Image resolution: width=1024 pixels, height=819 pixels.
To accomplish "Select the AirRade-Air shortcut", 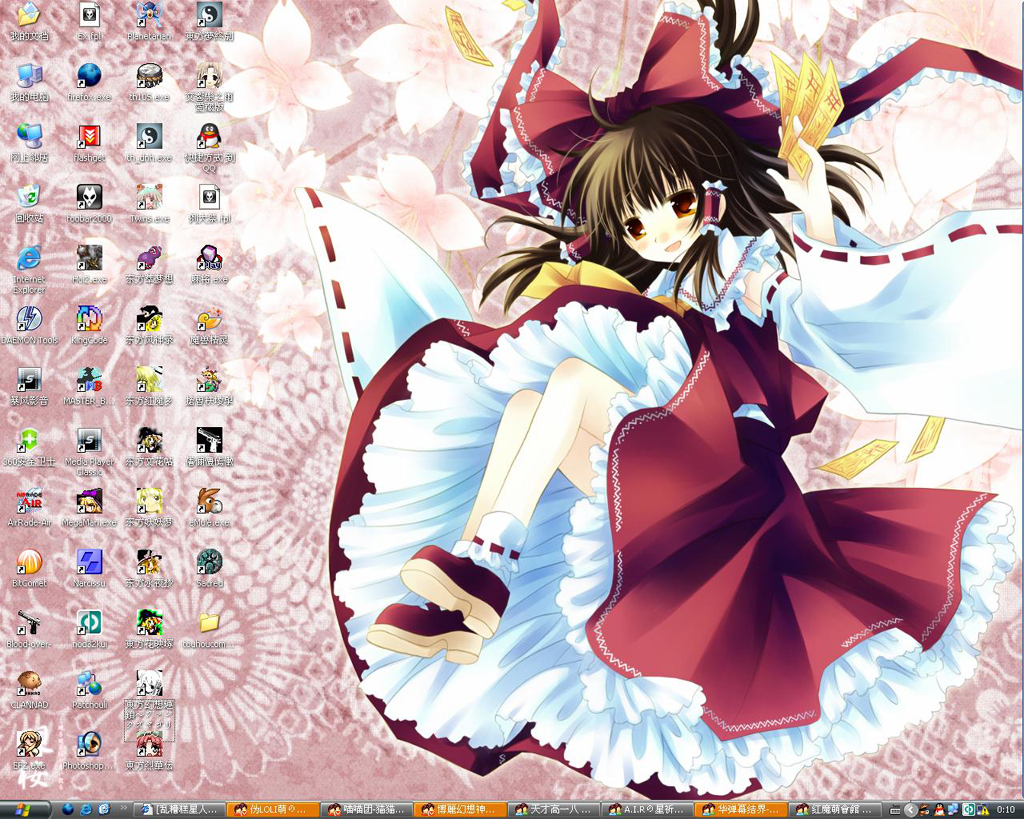I will pos(29,507).
